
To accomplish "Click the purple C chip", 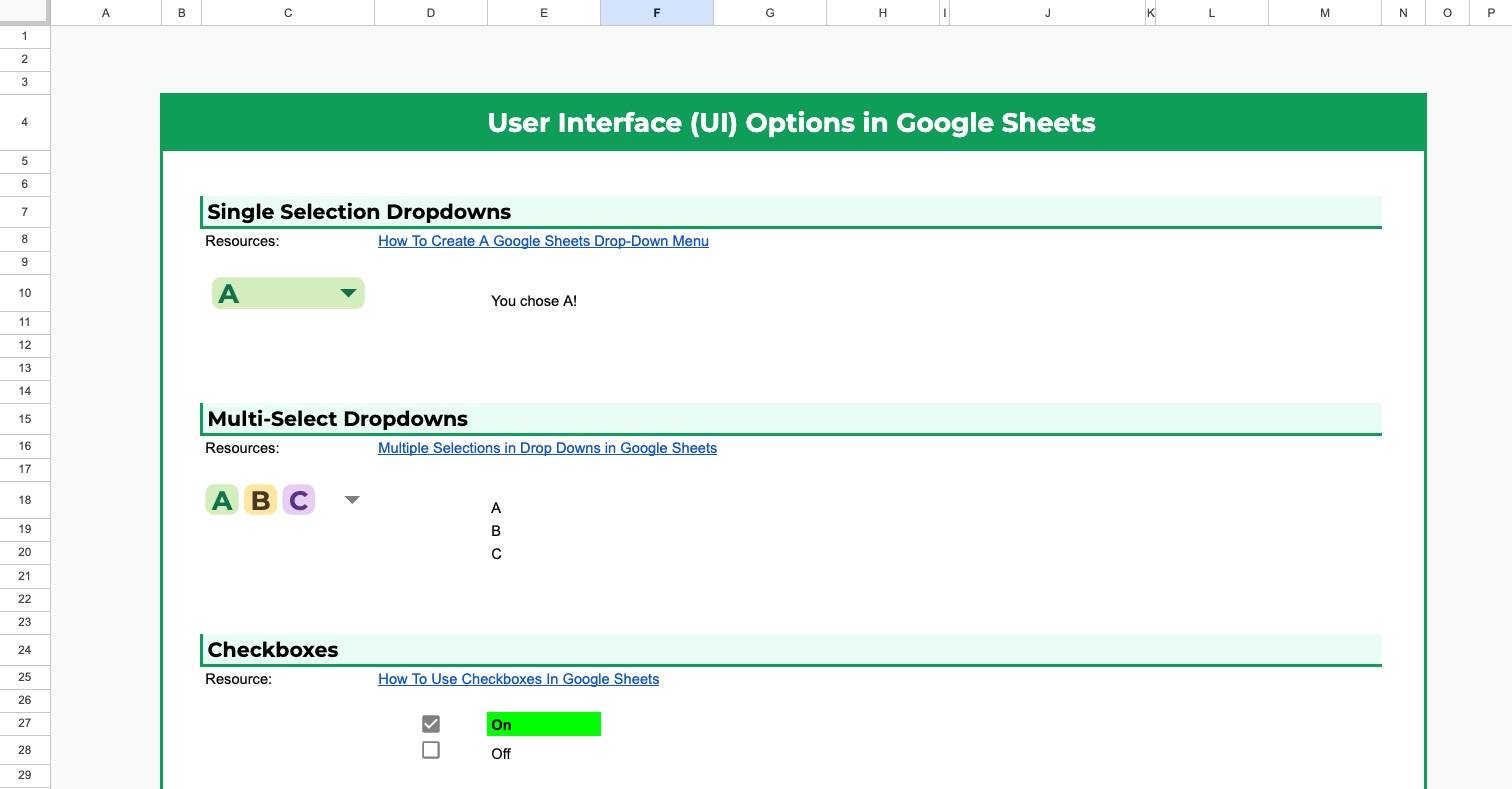I will [x=298, y=500].
